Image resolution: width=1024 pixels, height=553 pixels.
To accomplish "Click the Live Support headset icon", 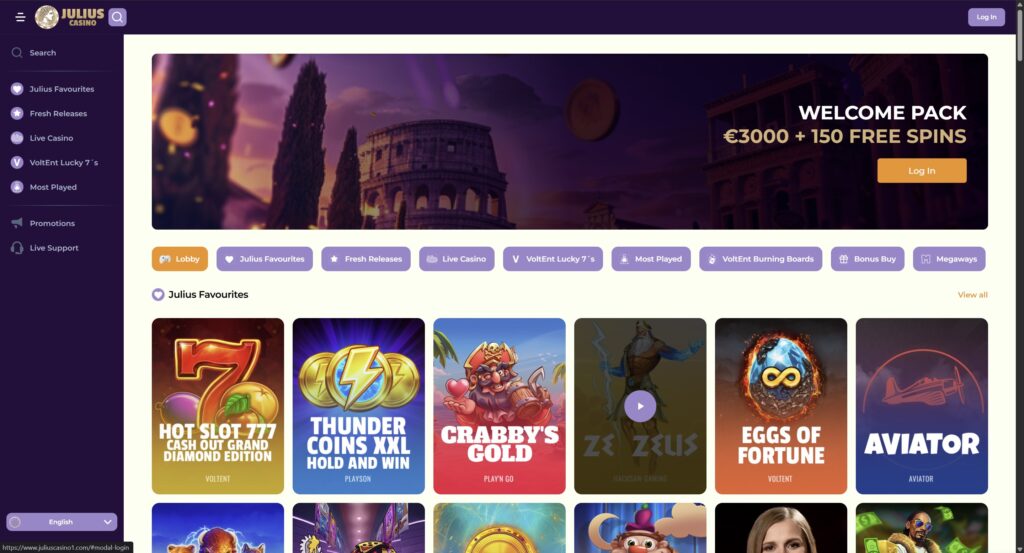I will pos(17,248).
